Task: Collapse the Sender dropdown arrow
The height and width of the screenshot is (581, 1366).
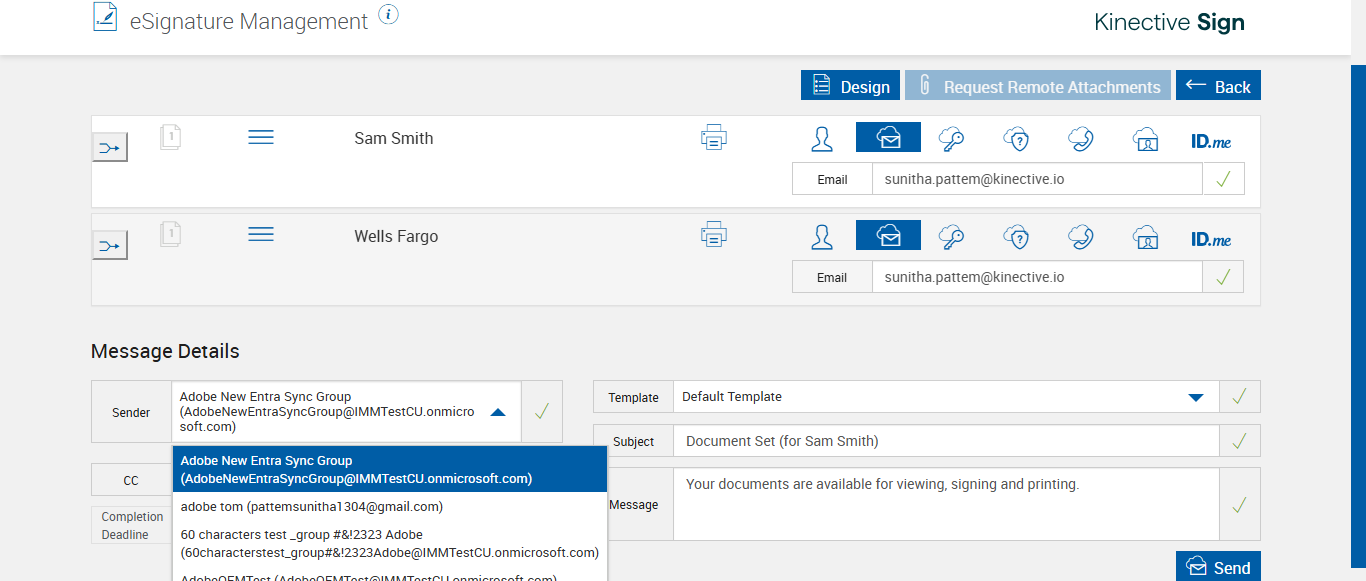Action: point(498,411)
